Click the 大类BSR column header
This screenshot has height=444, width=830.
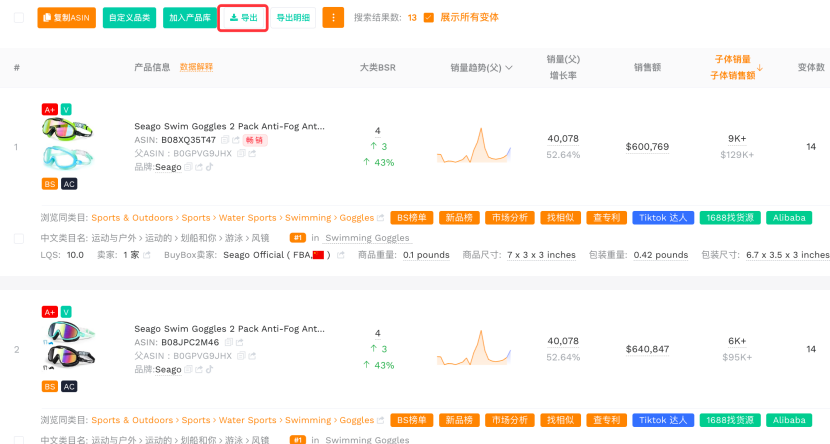[377, 67]
